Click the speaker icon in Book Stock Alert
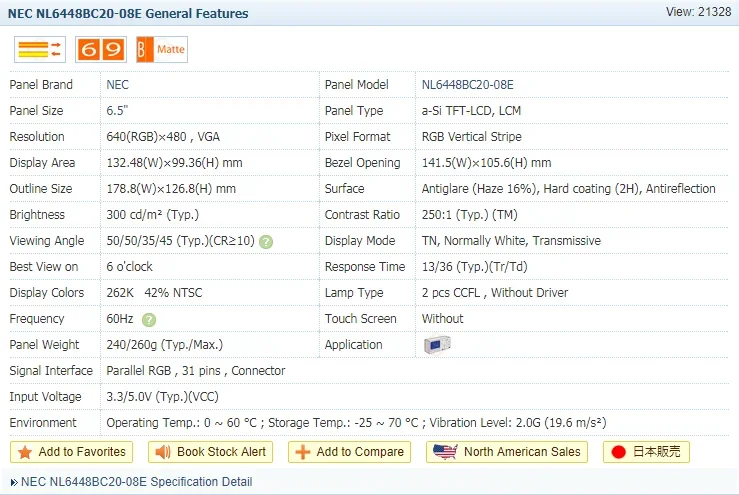The width and height of the screenshot is (739, 495). (x=163, y=452)
